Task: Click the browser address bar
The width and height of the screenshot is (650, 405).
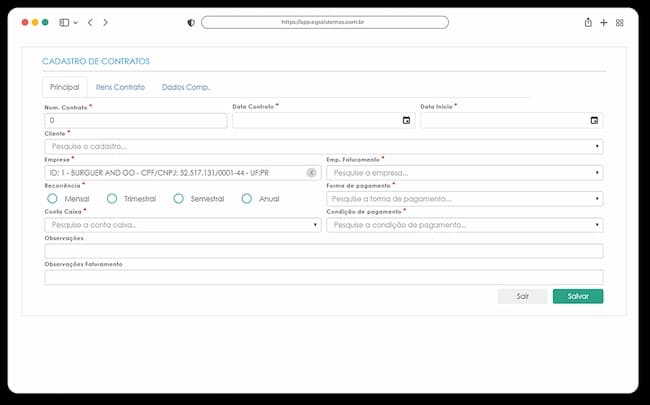Action: pos(325,22)
